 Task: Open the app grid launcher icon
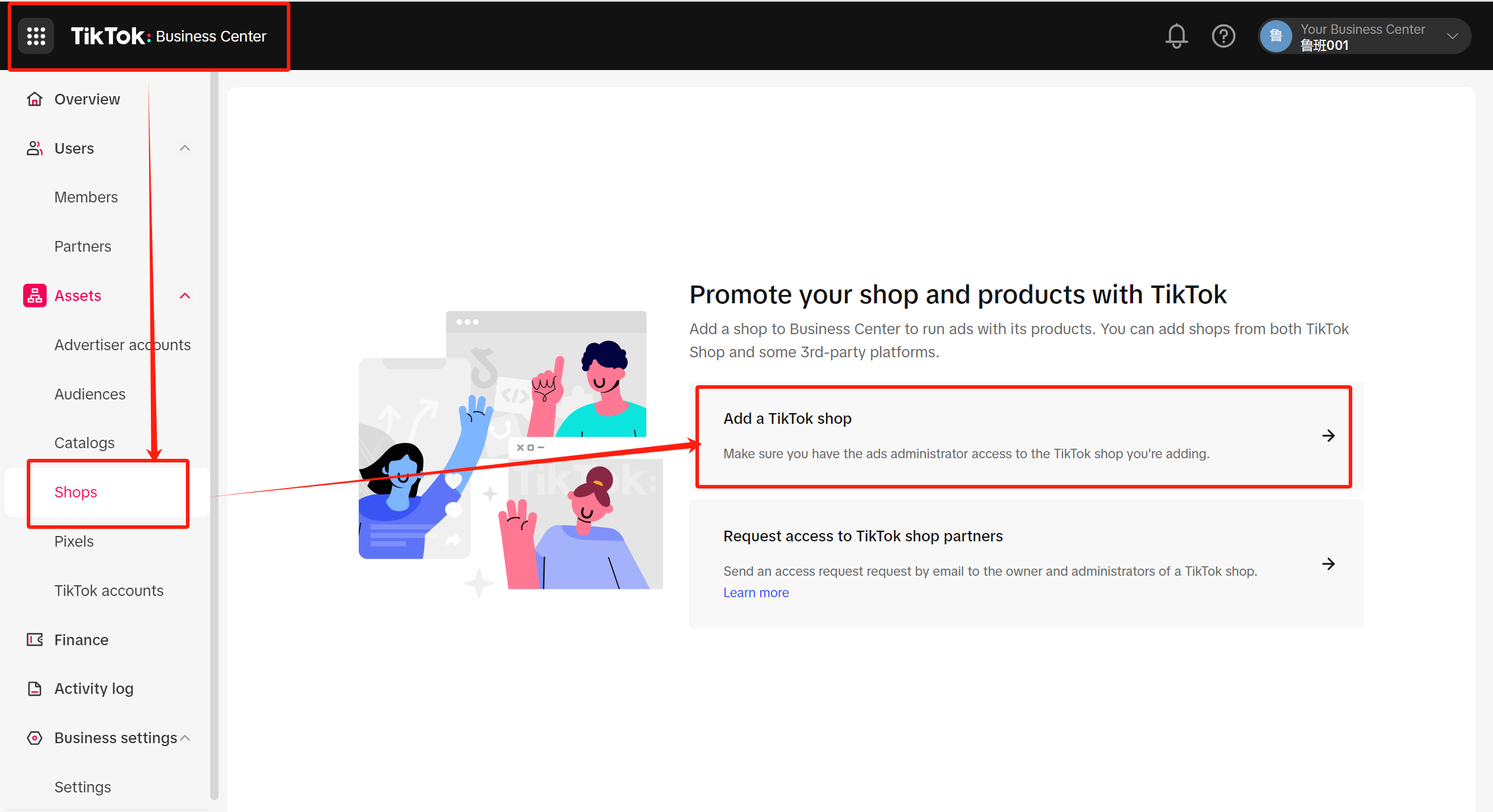pos(36,36)
